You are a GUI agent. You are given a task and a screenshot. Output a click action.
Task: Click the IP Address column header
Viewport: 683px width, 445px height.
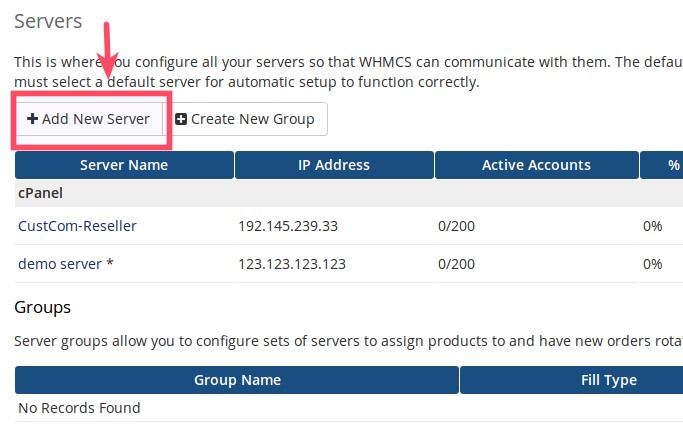click(x=333, y=165)
